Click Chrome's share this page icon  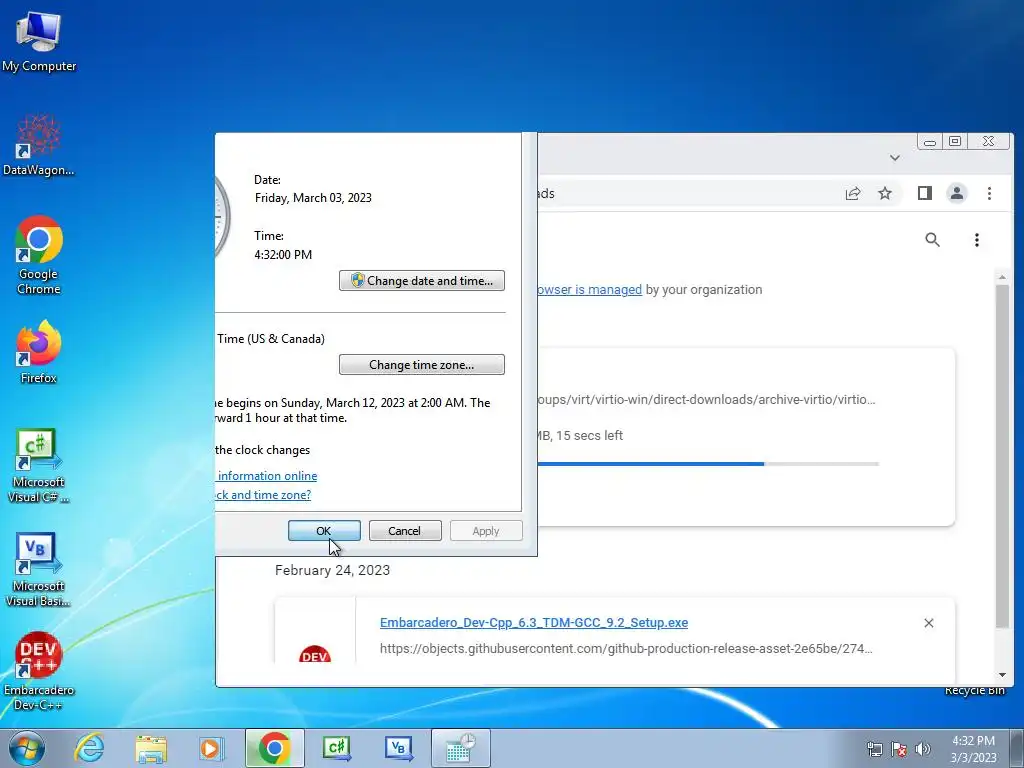(x=853, y=193)
